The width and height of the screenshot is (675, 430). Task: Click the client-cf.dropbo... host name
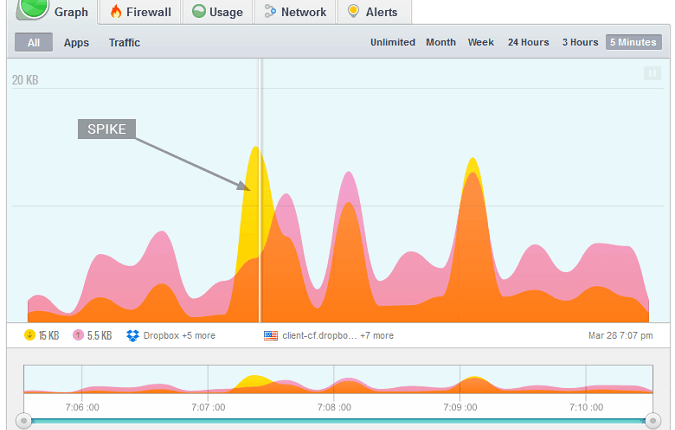click(x=319, y=336)
